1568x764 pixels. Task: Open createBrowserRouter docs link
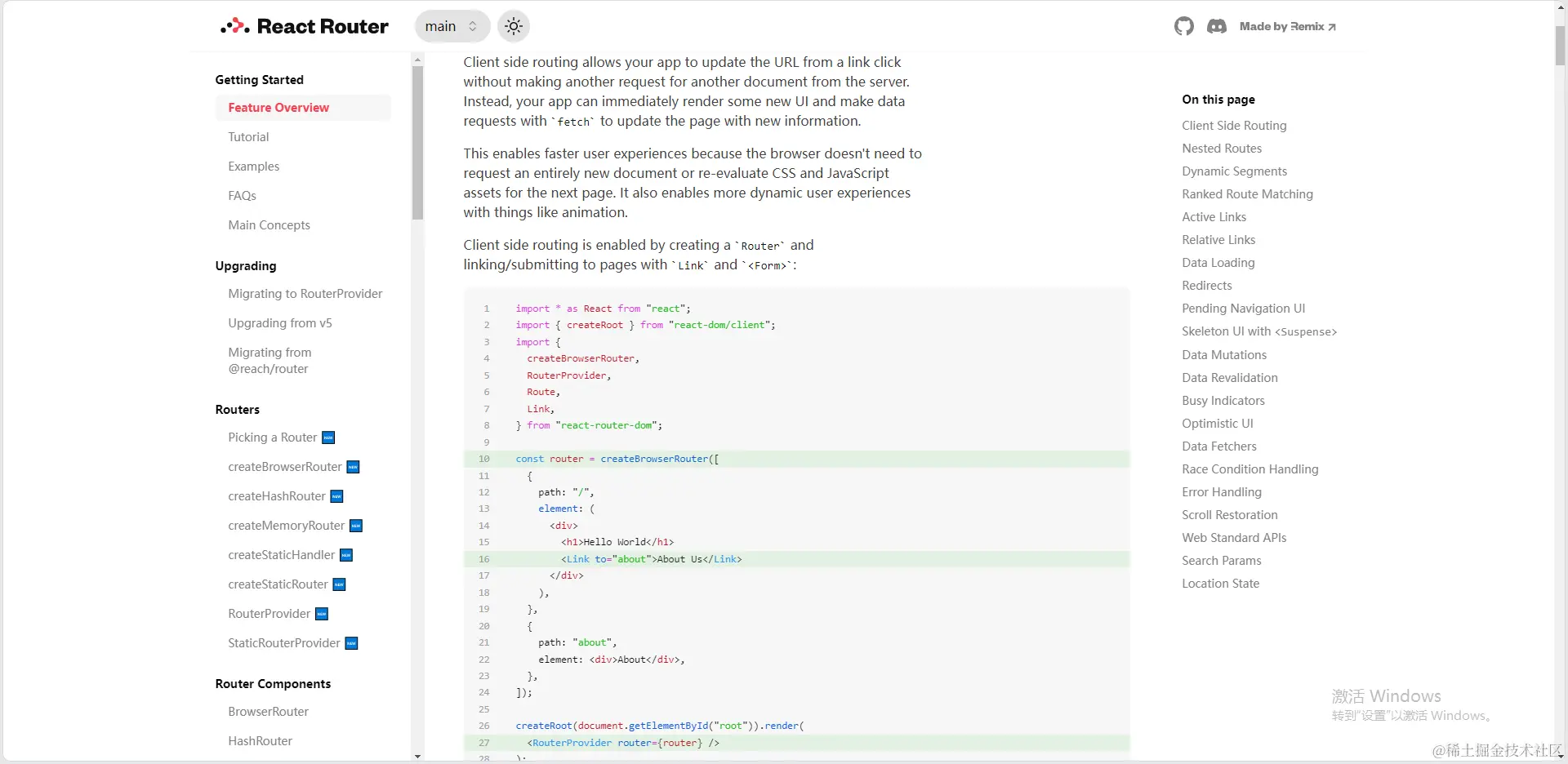pyautogui.click(x=284, y=467)
